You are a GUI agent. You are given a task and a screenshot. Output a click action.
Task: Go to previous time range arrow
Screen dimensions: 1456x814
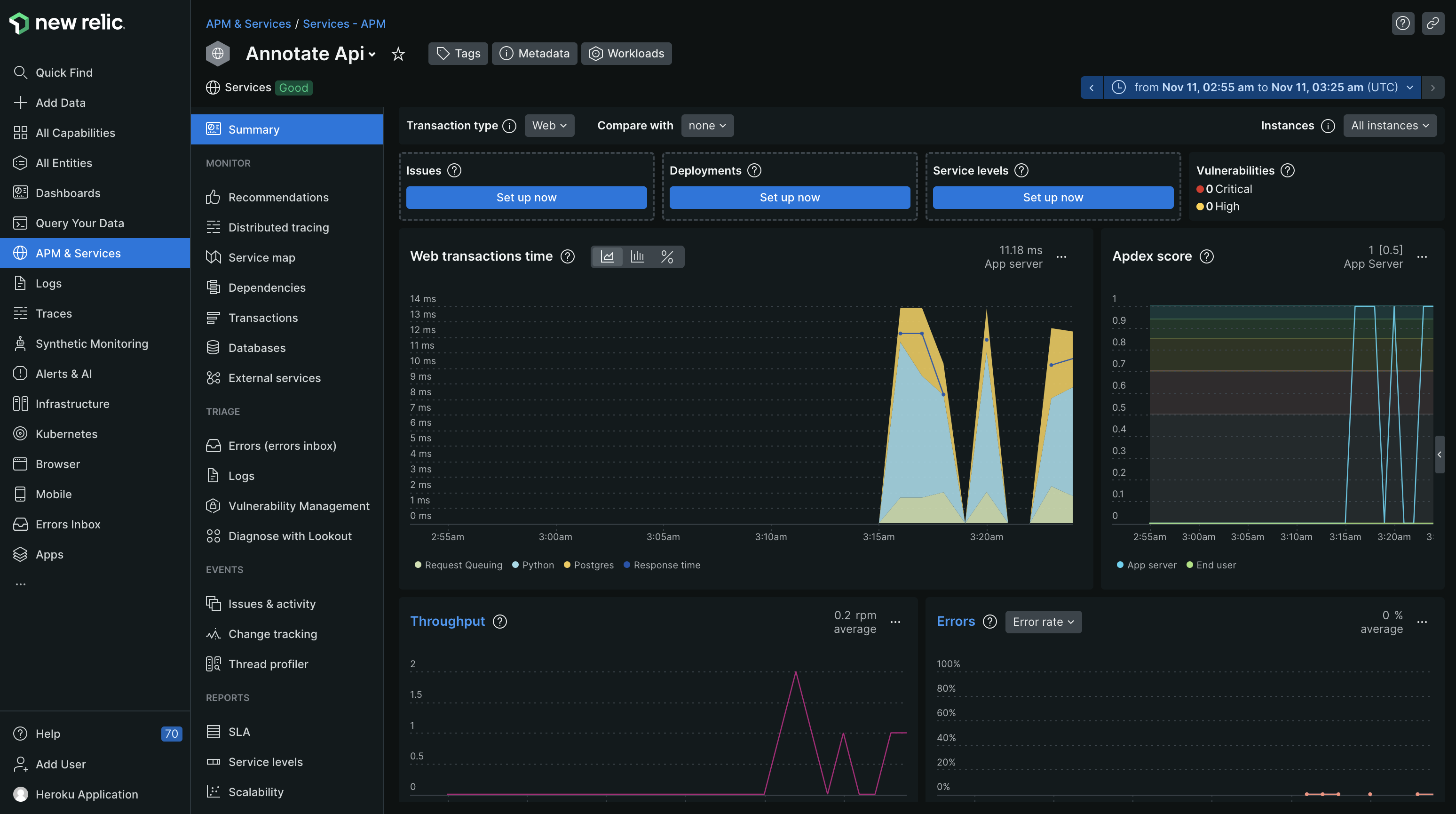[1092, 88]
